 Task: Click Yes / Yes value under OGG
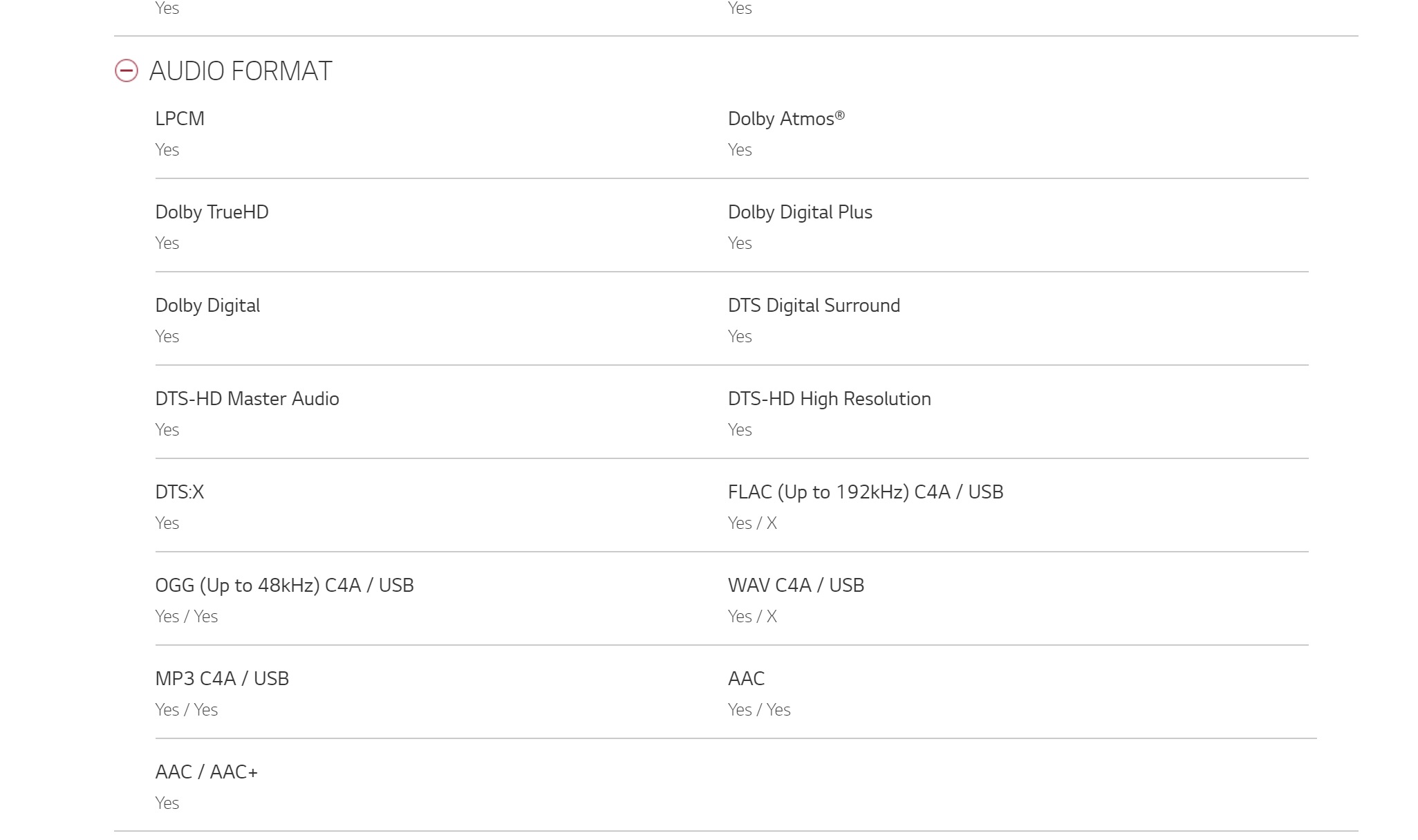(x=186, y=617)
